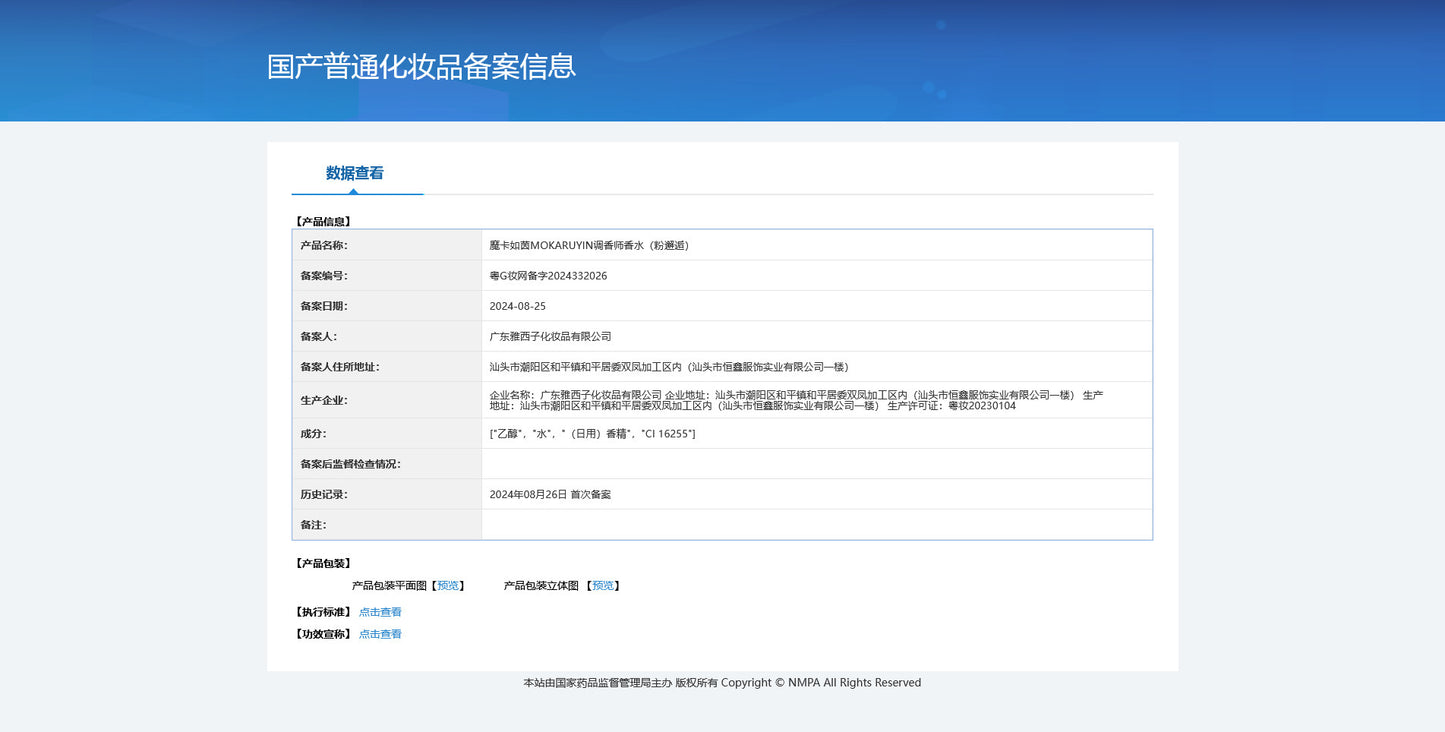Viewport: 1445px width, 732px height.
Task: Click the 国产普通化妆品备案信息 page title
Action: [x=421, y=67]
